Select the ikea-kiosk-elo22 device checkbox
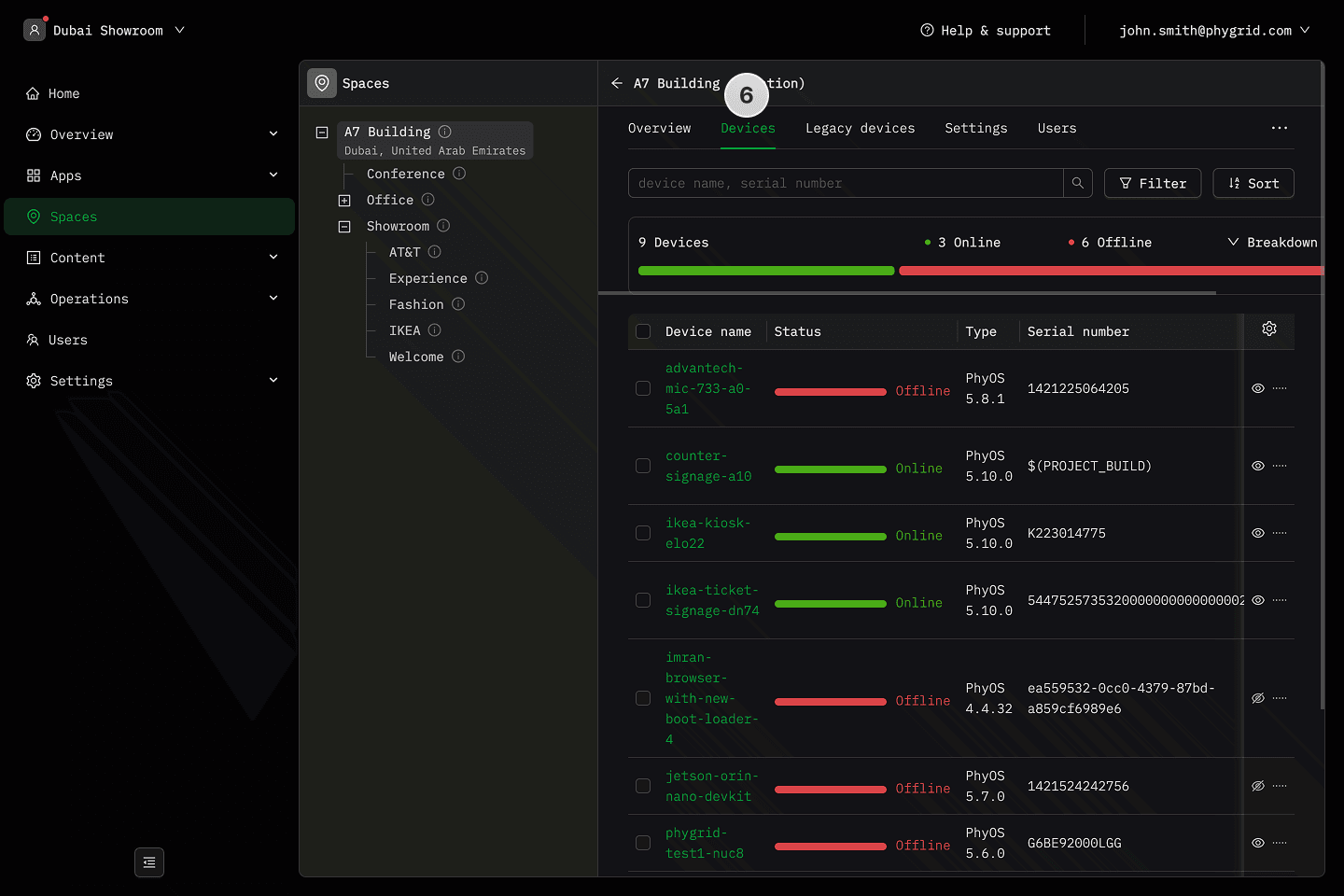The width and height of the screenshot is (1344, 896). pos(643,533)
